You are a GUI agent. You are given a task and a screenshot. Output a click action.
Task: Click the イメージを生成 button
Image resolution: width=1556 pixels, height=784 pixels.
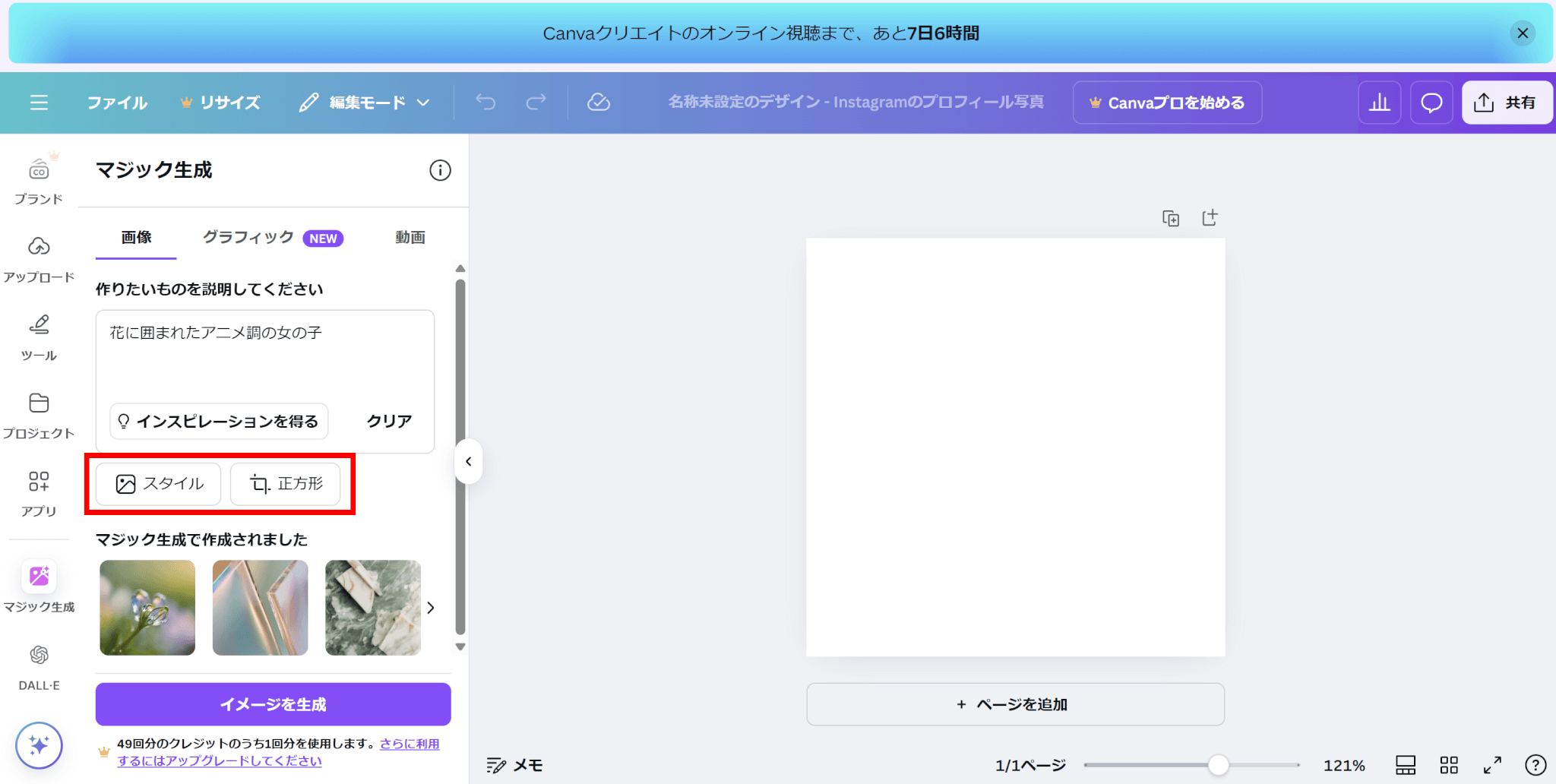[x=273, y=704]
